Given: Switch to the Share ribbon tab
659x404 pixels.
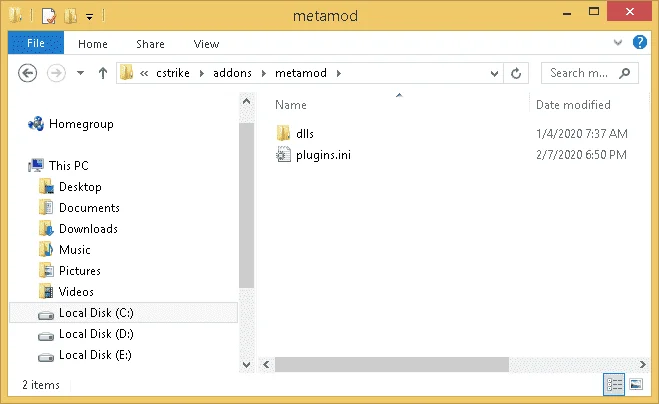Looking at the screenshot, I should pos(150,44).
